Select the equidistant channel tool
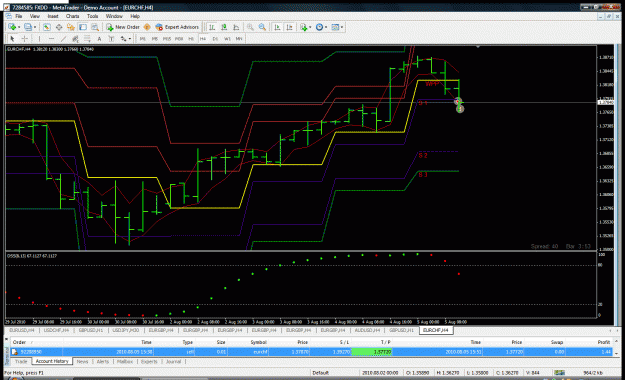 pyautogui.click(x=75, y=39)
